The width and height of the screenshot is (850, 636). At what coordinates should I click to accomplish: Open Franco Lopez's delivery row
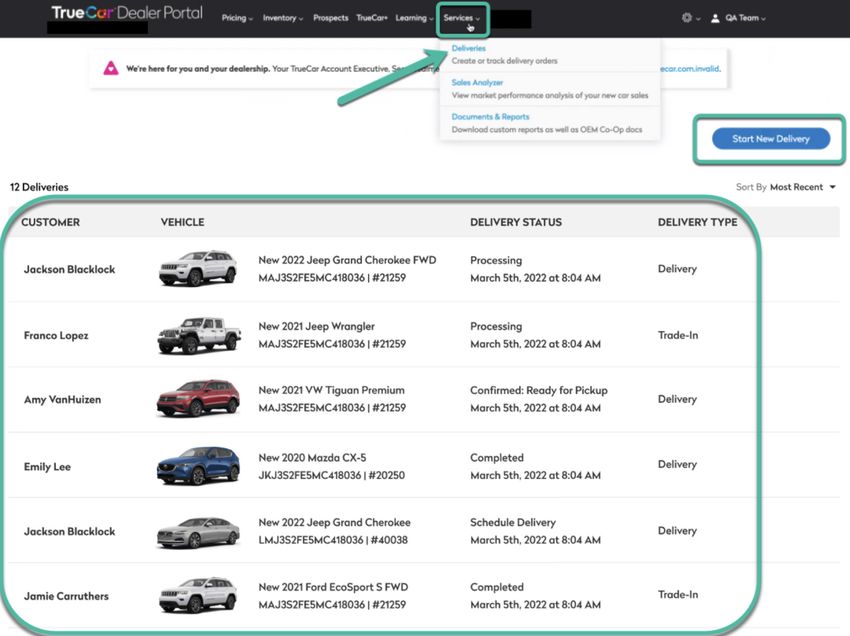click(56, 336)
